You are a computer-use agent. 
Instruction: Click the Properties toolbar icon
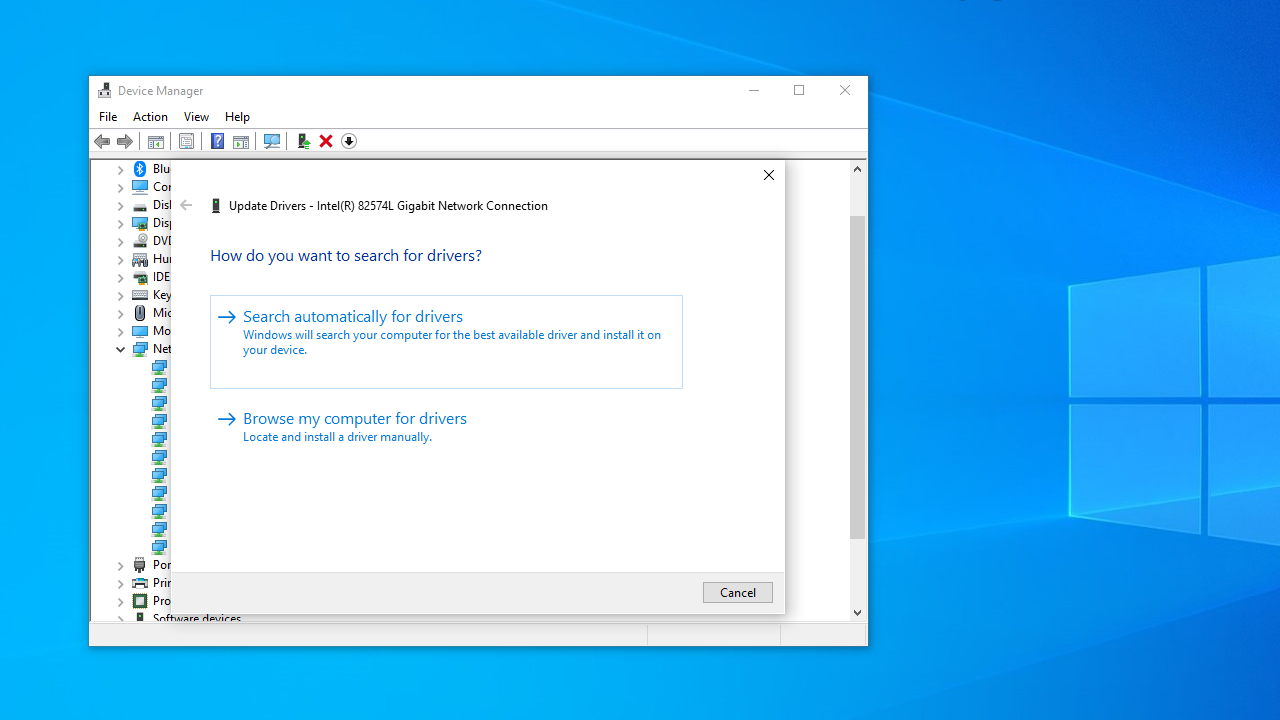186,141
